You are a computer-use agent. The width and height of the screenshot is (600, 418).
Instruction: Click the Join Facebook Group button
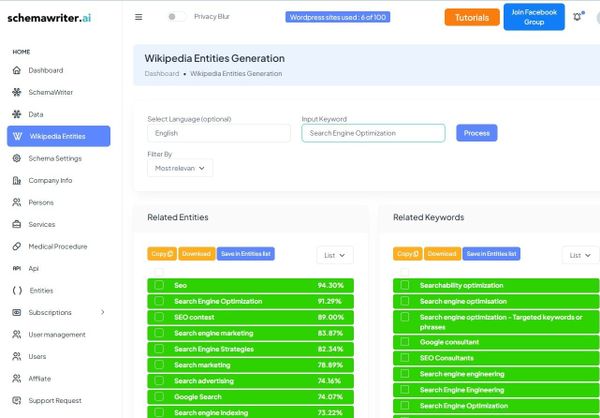(534, 17)
